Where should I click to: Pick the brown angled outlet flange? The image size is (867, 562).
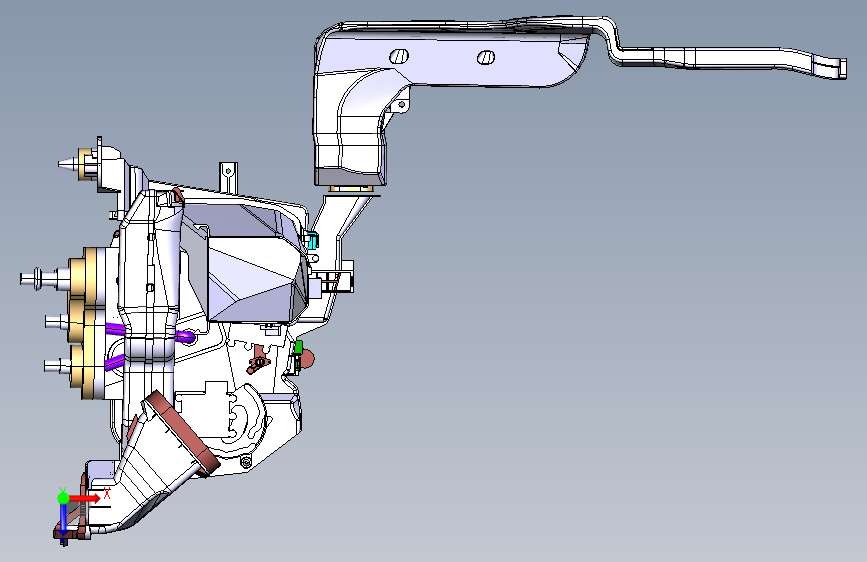click(x=181, y=433)
